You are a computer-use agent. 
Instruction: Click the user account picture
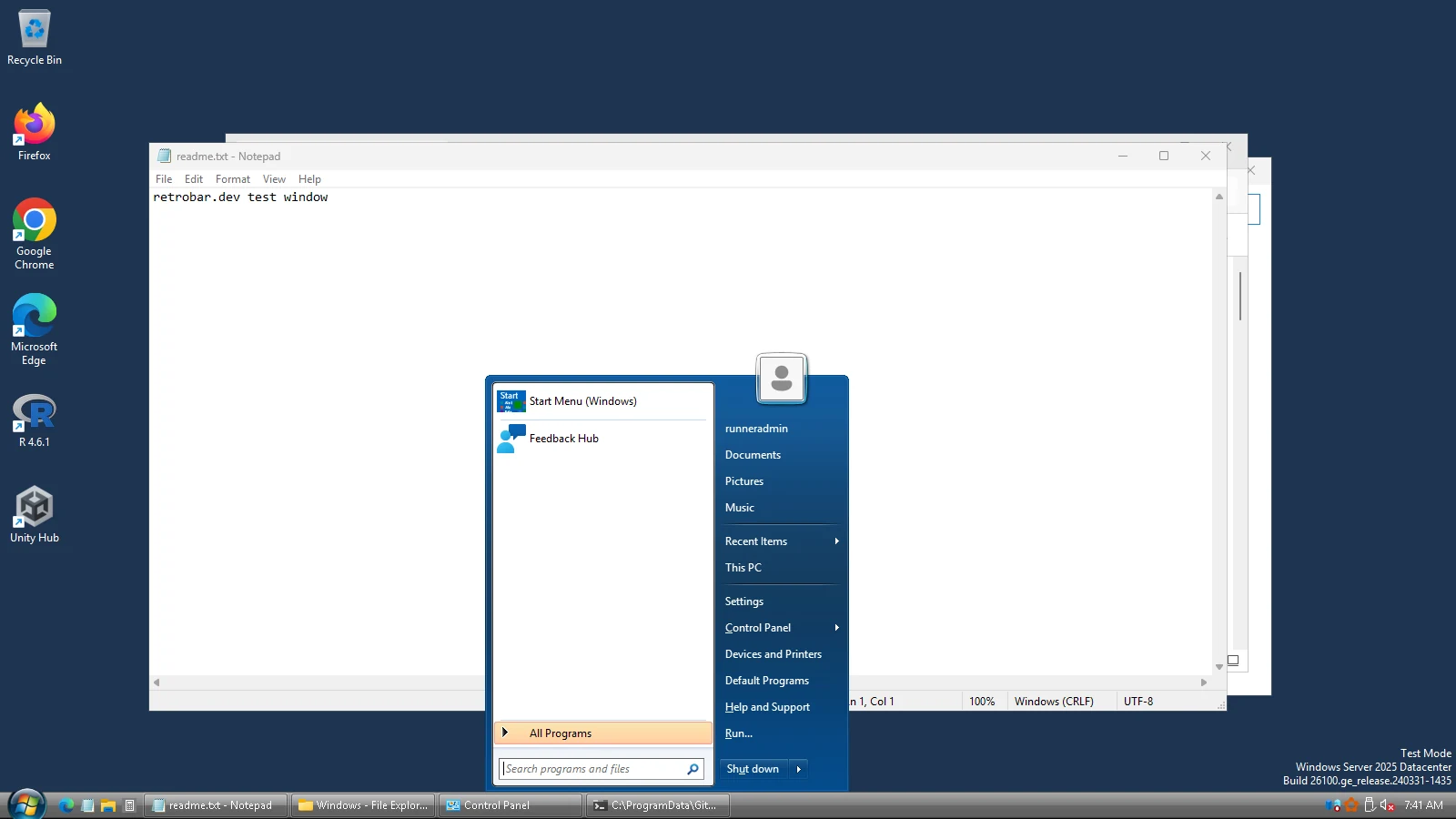[781, 378]
